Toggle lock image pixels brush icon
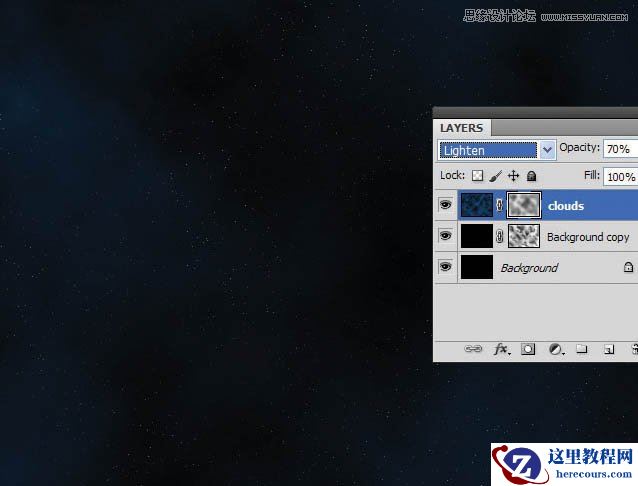638x486 pixels. (496, 175)
